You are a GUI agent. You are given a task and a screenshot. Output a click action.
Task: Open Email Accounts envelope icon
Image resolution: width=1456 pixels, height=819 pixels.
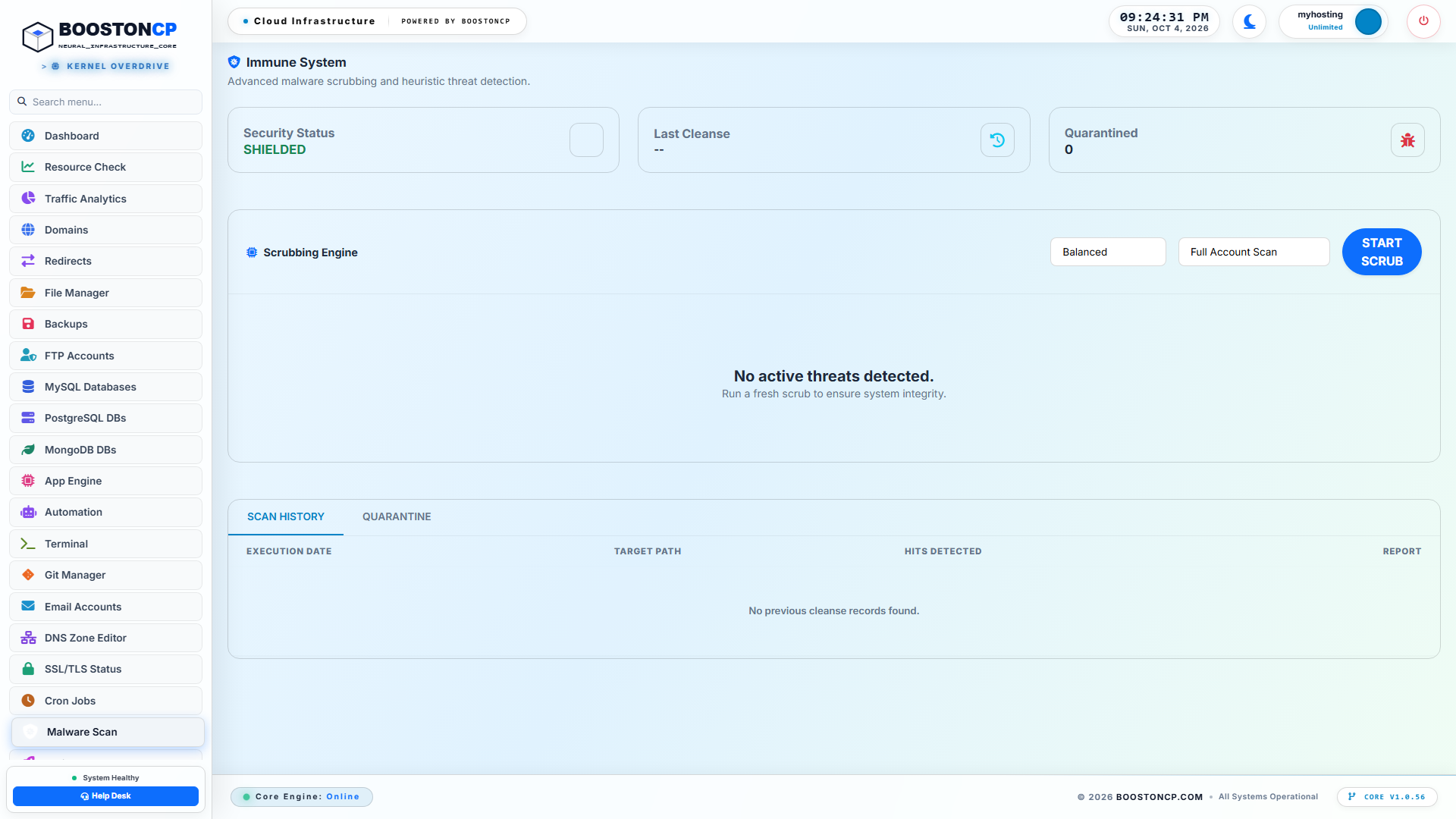click(28, 607)
